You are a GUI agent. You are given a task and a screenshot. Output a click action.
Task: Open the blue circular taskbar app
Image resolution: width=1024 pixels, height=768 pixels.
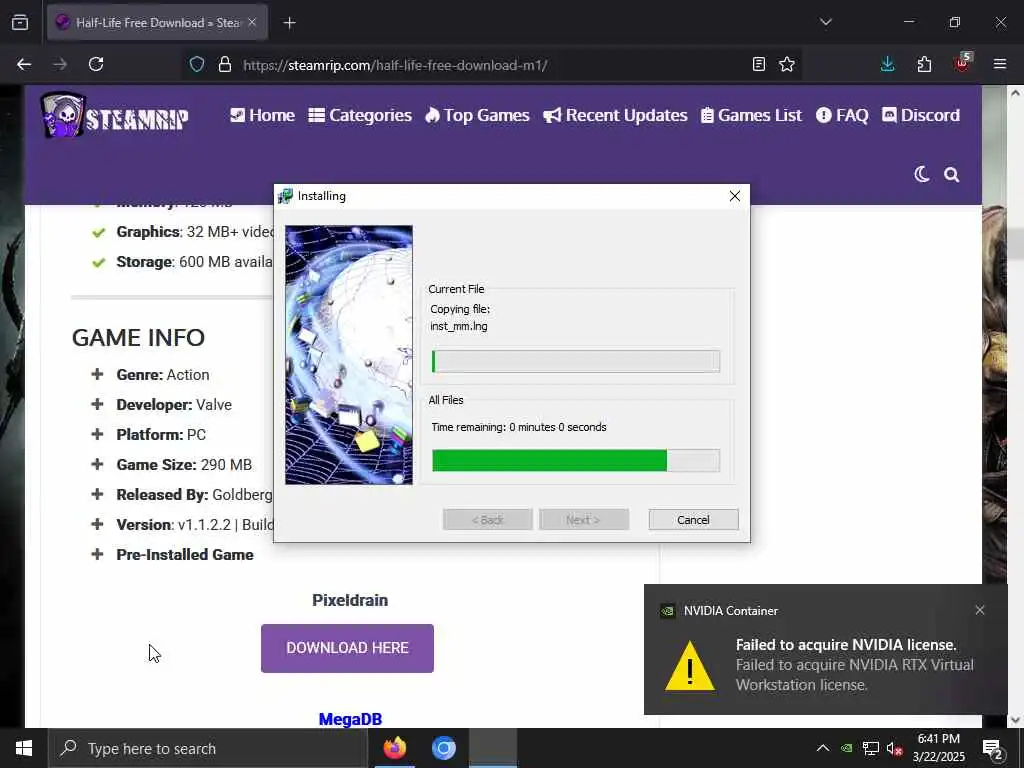(x=443, y=748)
